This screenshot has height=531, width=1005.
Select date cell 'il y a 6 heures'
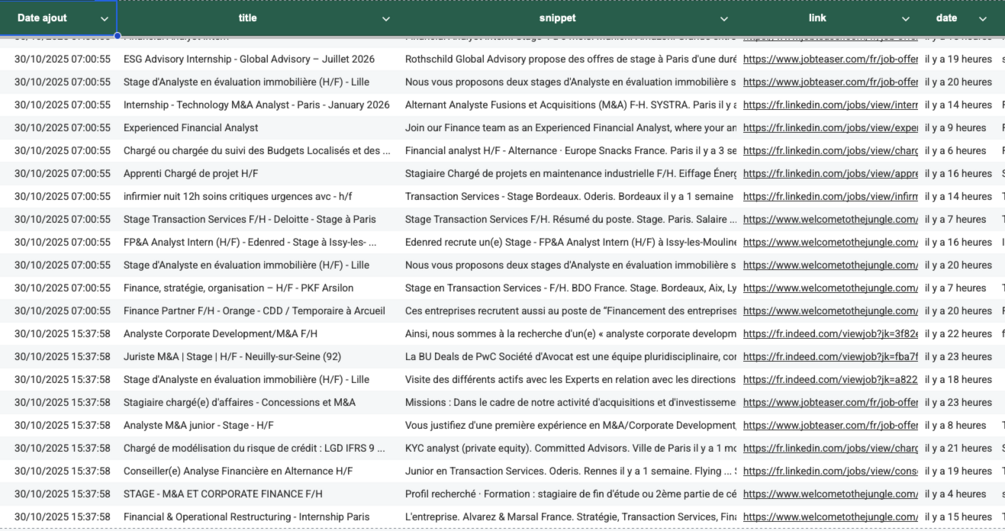[x=955, y=151]
